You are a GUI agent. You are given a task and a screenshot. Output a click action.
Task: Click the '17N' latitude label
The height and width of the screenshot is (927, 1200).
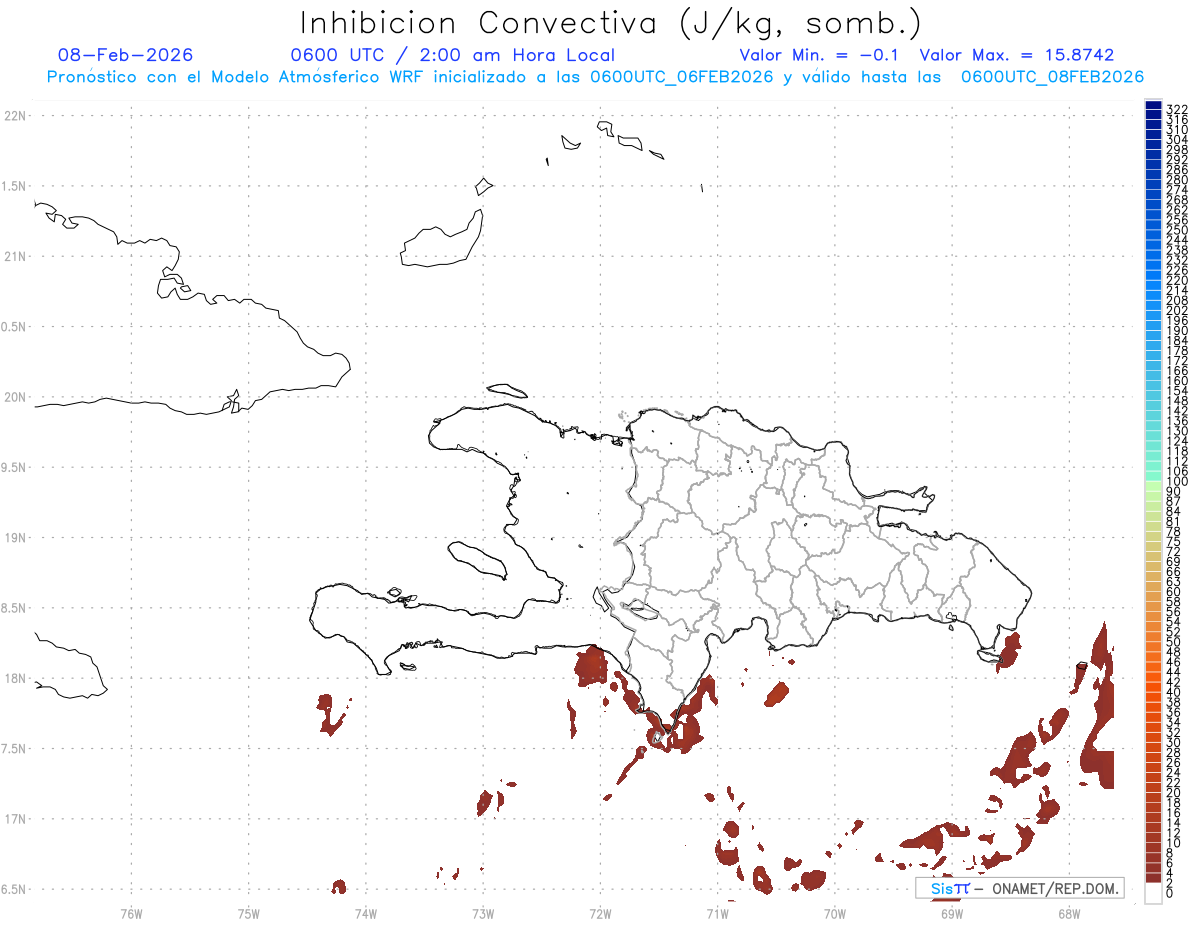[x=14, y=818]
